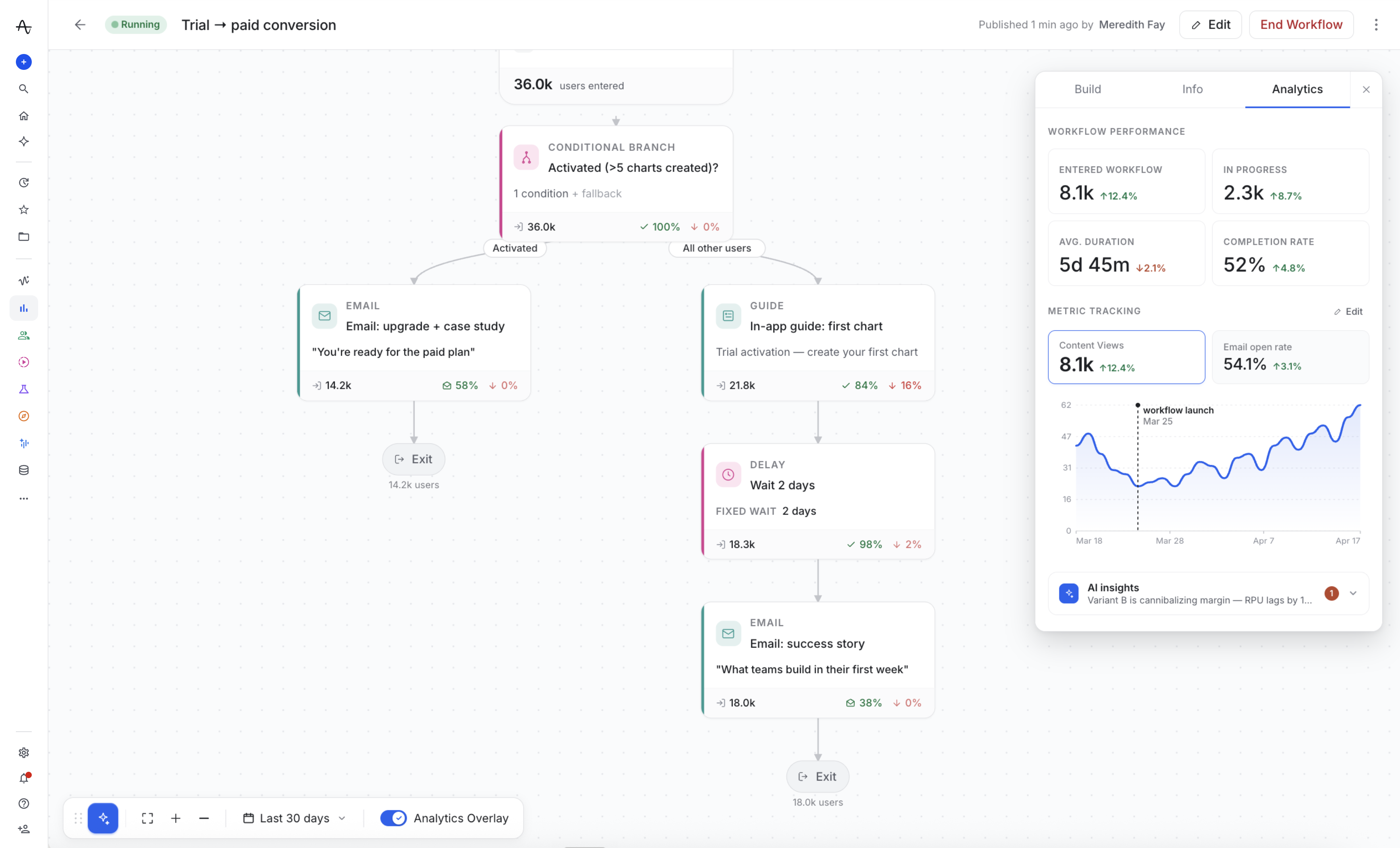The width and height of the screenshot is (1400, 848).
Task: Select the Analytics tab
Action: tap(1297, 89)
